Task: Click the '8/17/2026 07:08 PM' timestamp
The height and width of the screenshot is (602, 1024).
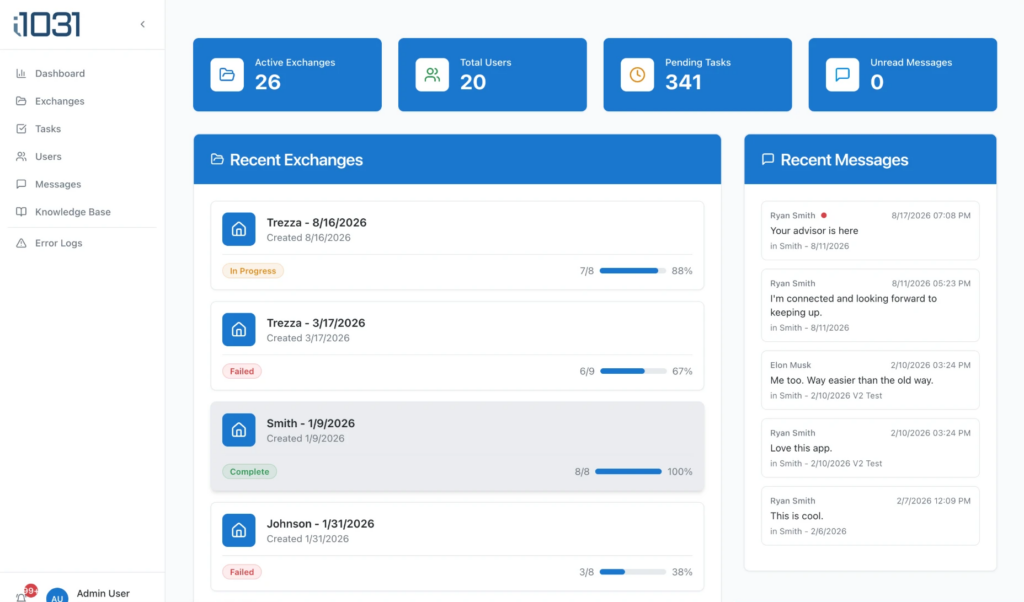Action: [931, 215]
